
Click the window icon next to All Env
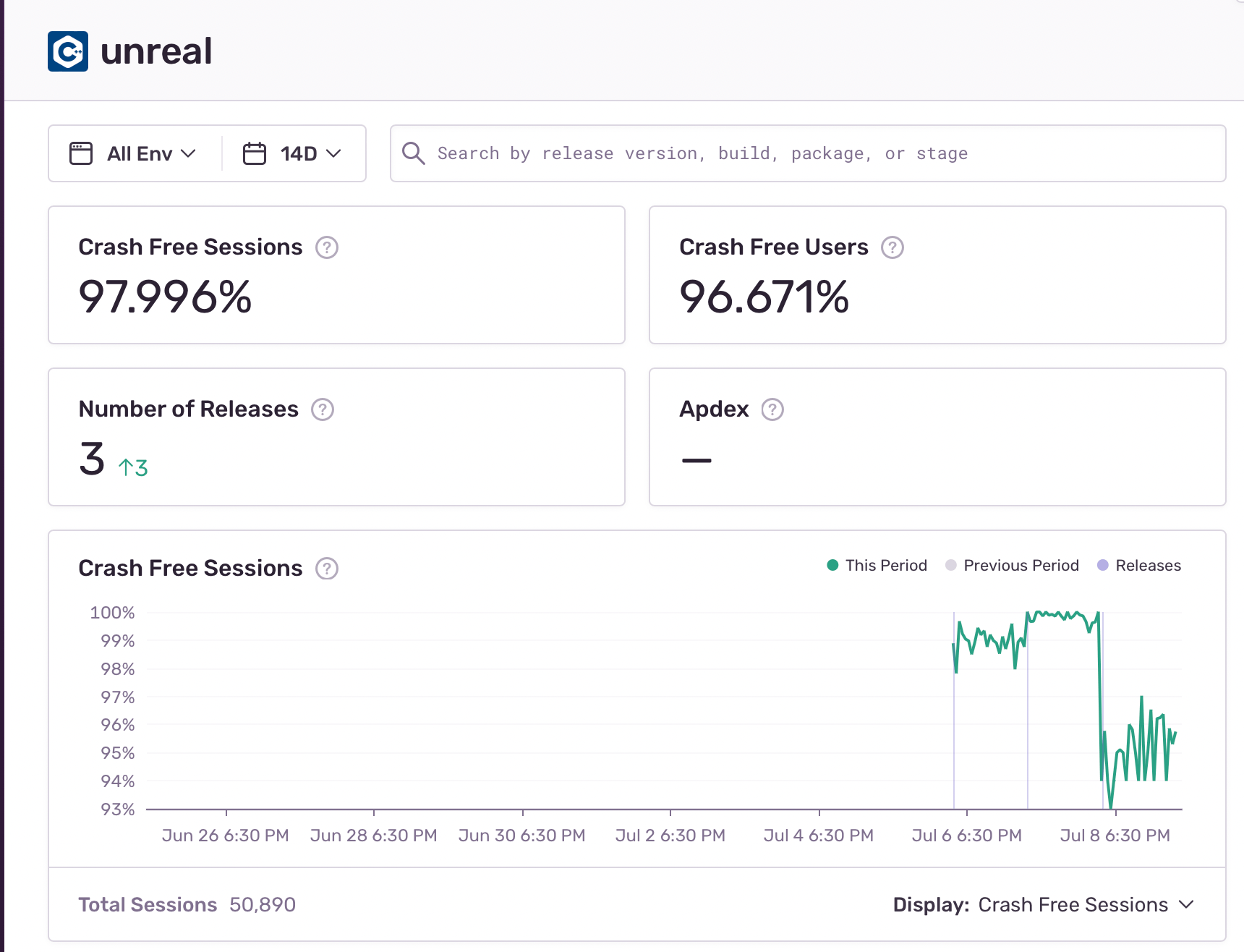81,153
